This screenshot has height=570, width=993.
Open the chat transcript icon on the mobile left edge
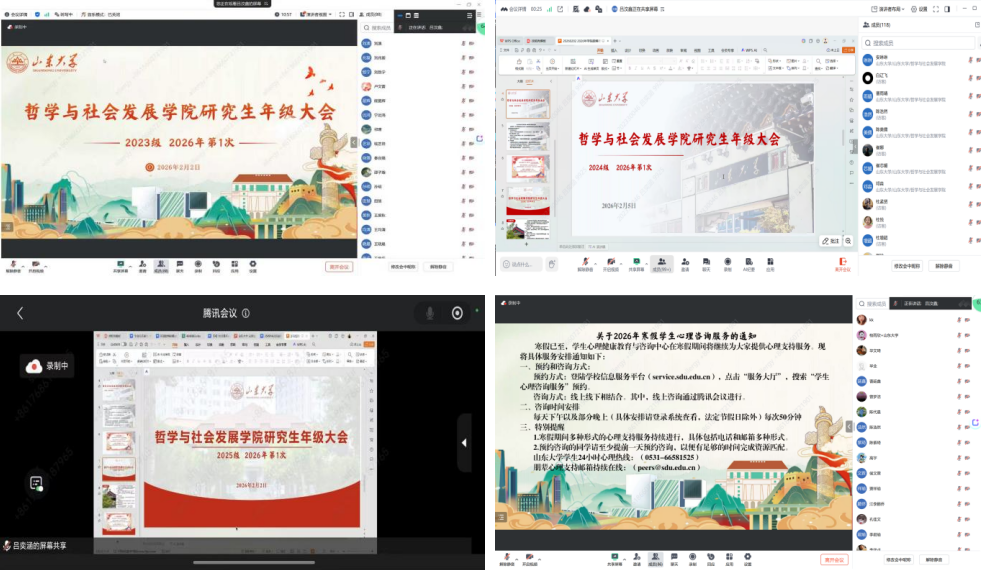coord(36,483)
